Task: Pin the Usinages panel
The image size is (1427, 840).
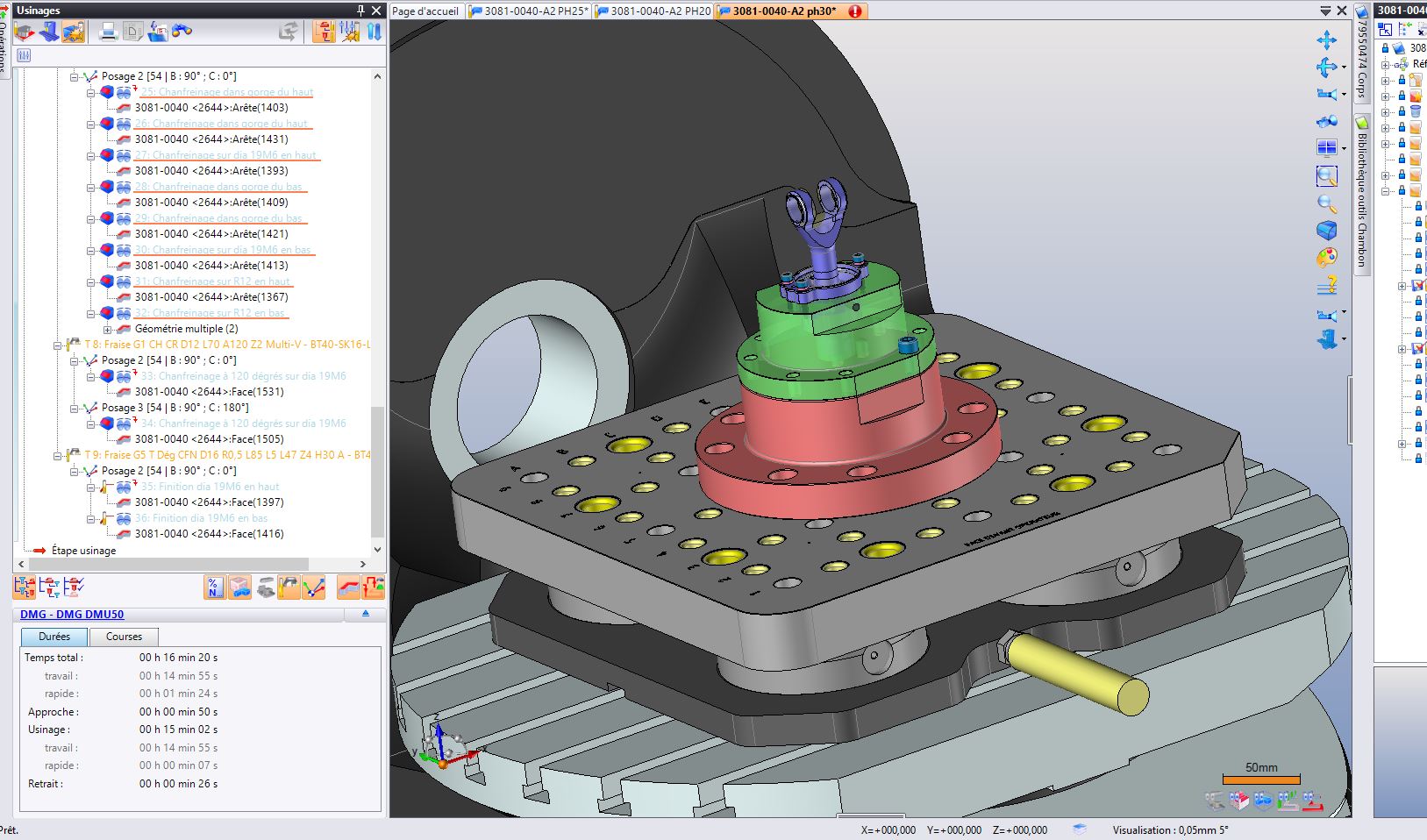Action: [x=360, y=11]
